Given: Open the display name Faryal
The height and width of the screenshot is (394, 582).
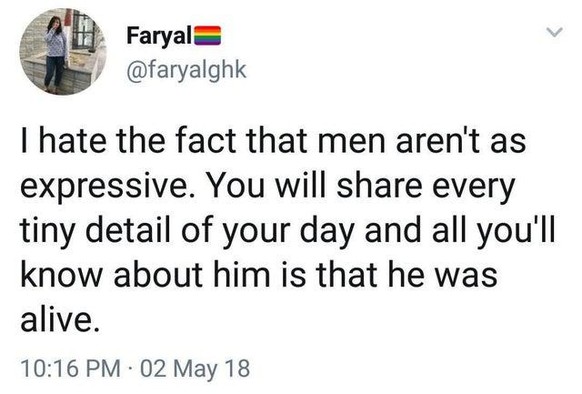Looking at the screenshot, I should pyautogui.click(x=160, y=36).
